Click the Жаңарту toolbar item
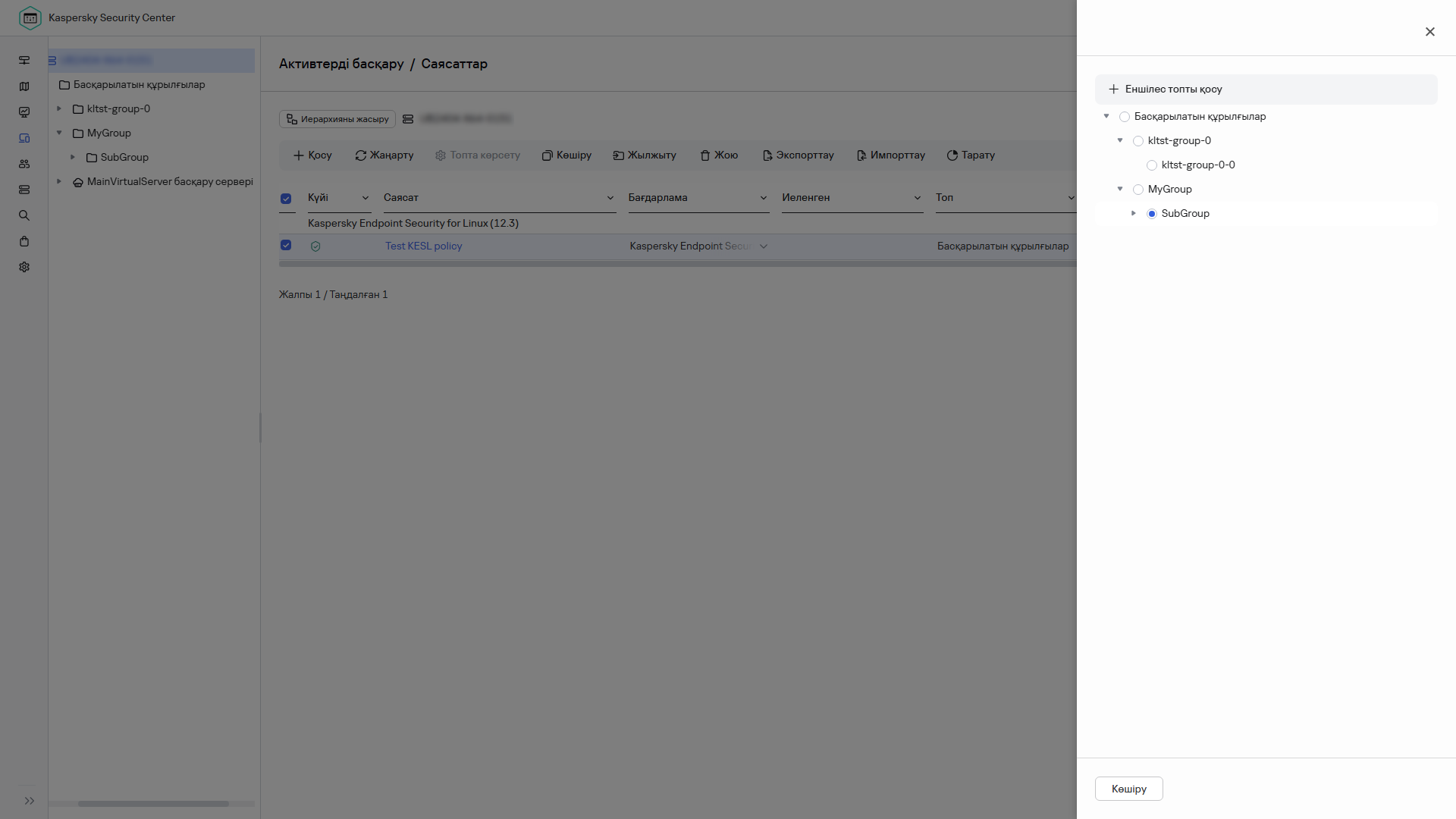Screen dimensions: 1456x819 pos(384,155)
